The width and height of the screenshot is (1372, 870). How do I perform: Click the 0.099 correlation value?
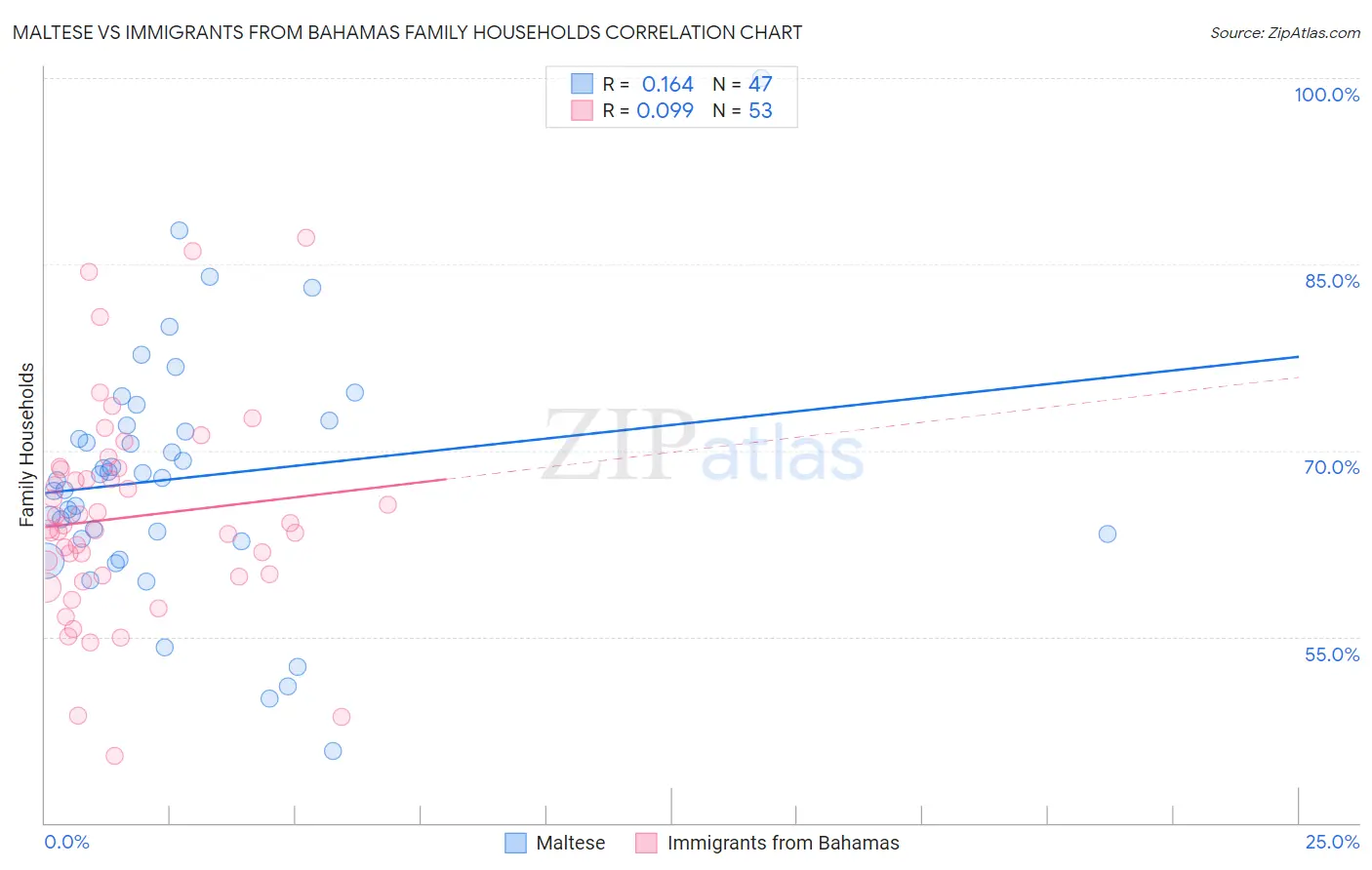(x=665, y=110)
